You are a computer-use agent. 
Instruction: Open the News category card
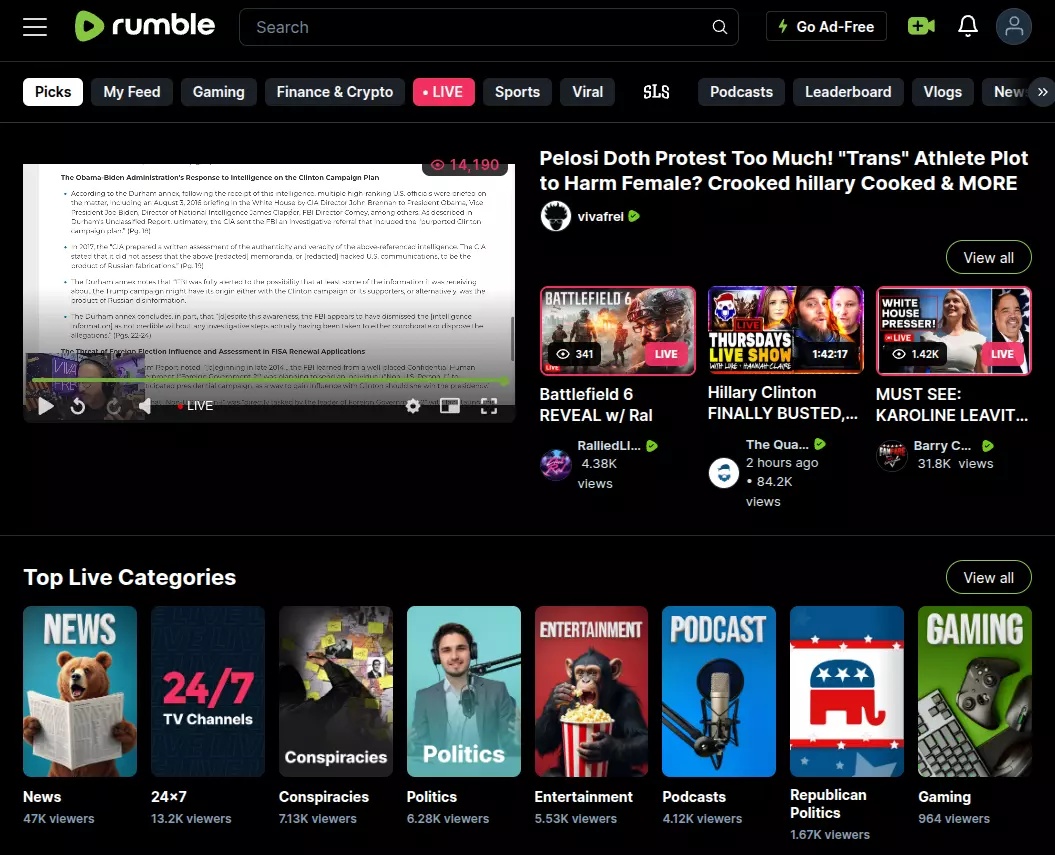click(x=80, y=692)
